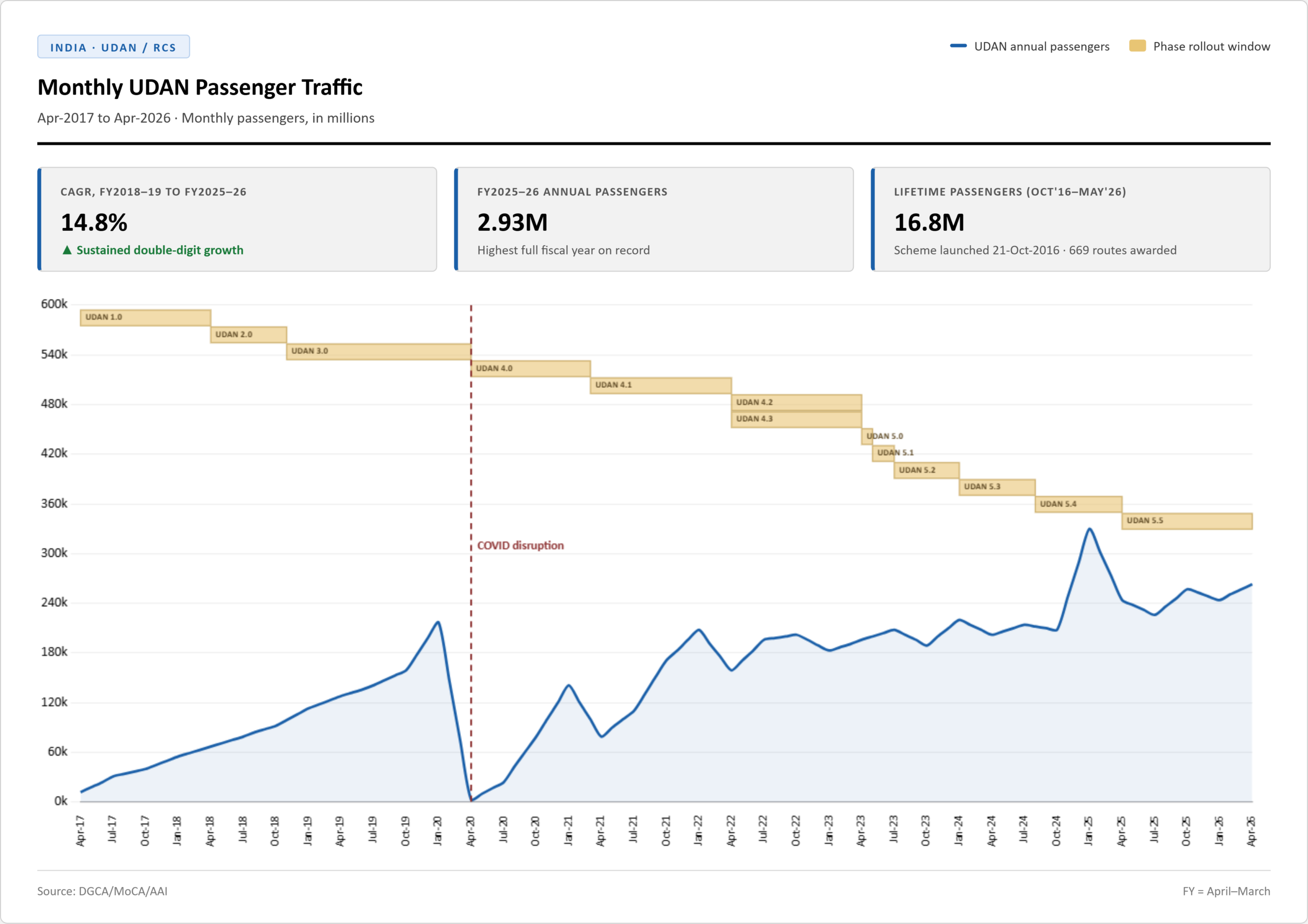Click the Oct-18 x-axis tick label
Viewport: 1308px width, 924px height.
click(x=276, y=831)
